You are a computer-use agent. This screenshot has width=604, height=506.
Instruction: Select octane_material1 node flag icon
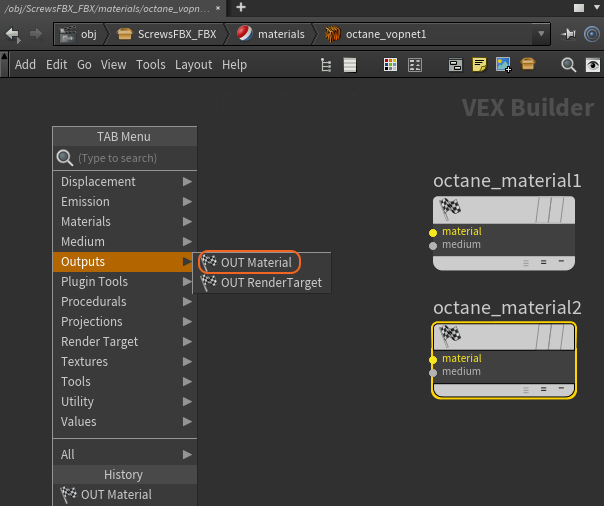click(x=450, y=208)
